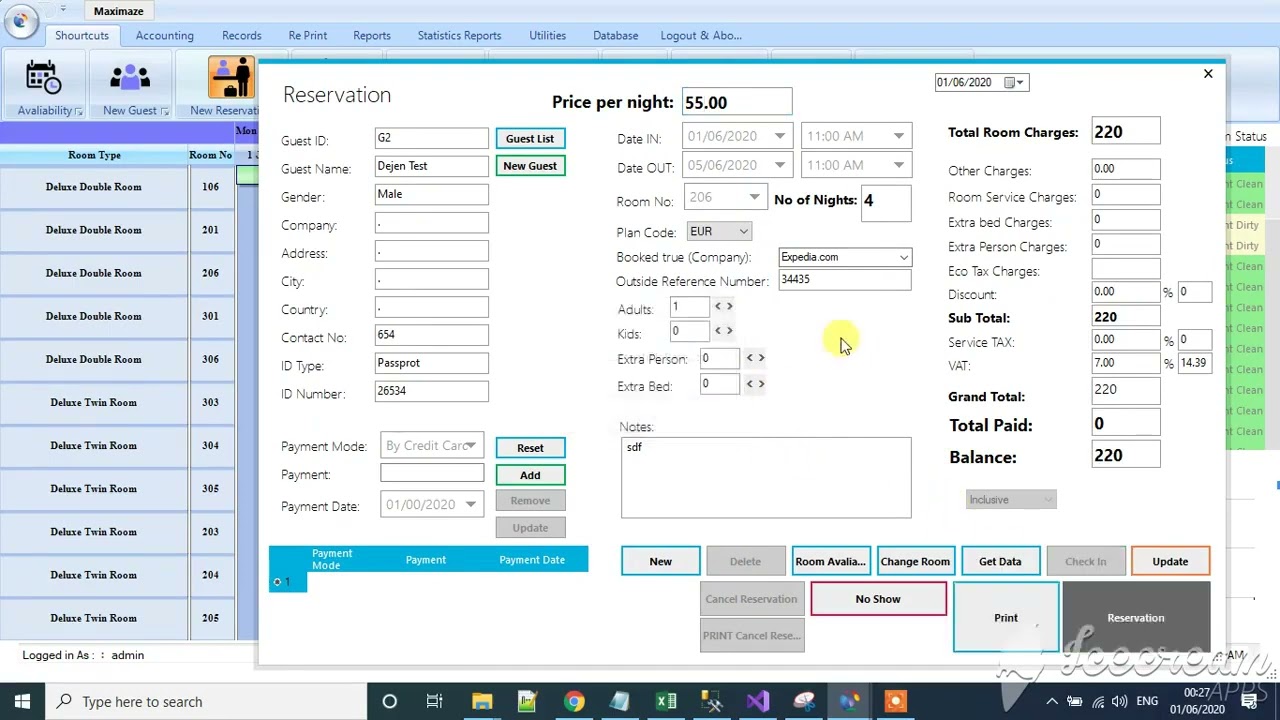Mark the reservation as No Show
Screen dimensions: 1280x720
[878, 599]
